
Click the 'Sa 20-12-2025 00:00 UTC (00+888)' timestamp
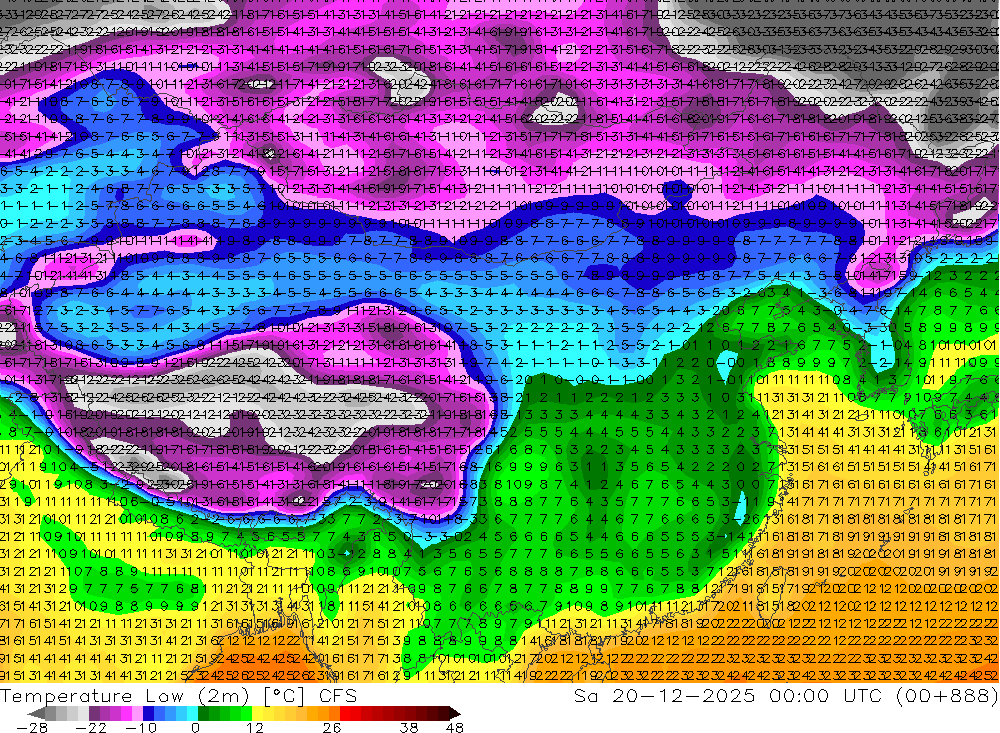pos(786,695)
